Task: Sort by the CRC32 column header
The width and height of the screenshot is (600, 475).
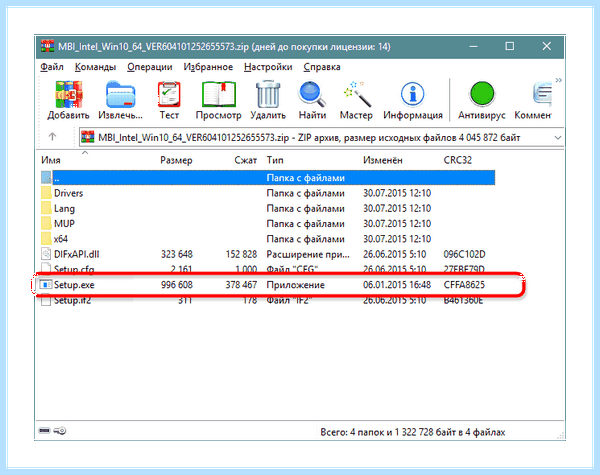Action: pos(457,160)
